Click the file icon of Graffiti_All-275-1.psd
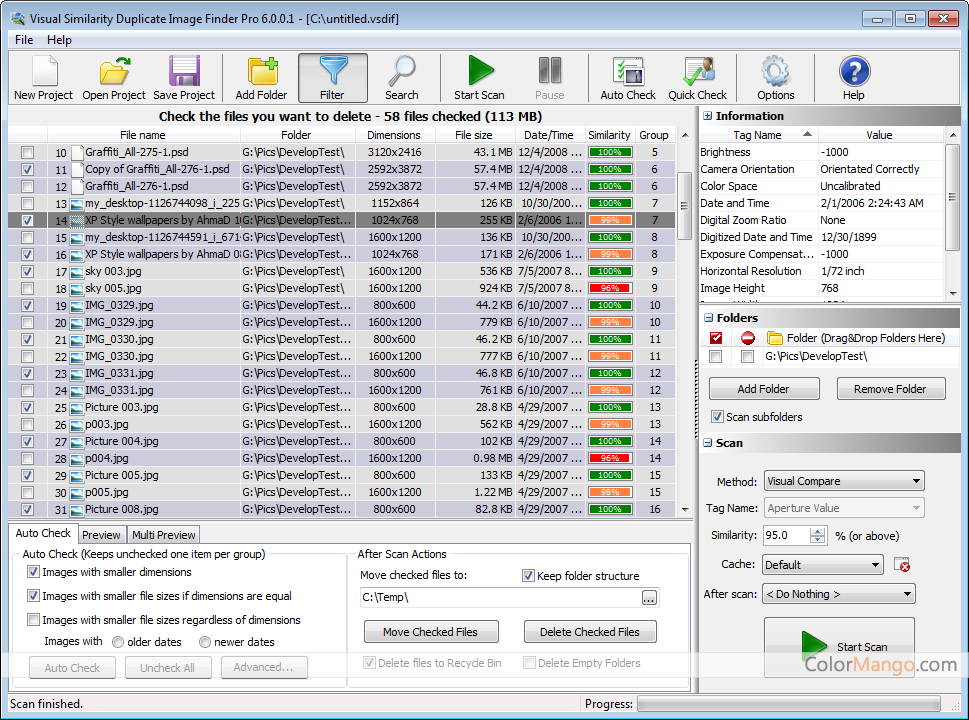The height and width of the screenshot is (720, 969). 77,152
